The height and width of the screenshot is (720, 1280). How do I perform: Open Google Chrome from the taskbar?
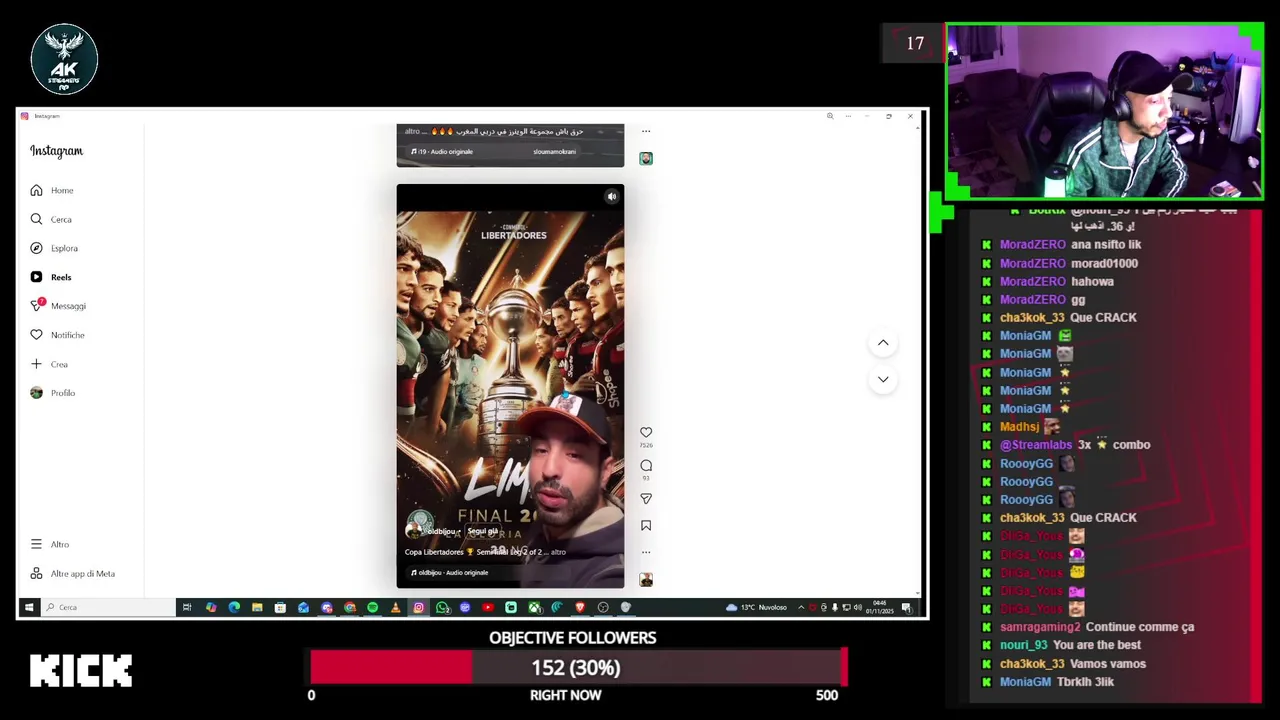[x=350, y=607]
